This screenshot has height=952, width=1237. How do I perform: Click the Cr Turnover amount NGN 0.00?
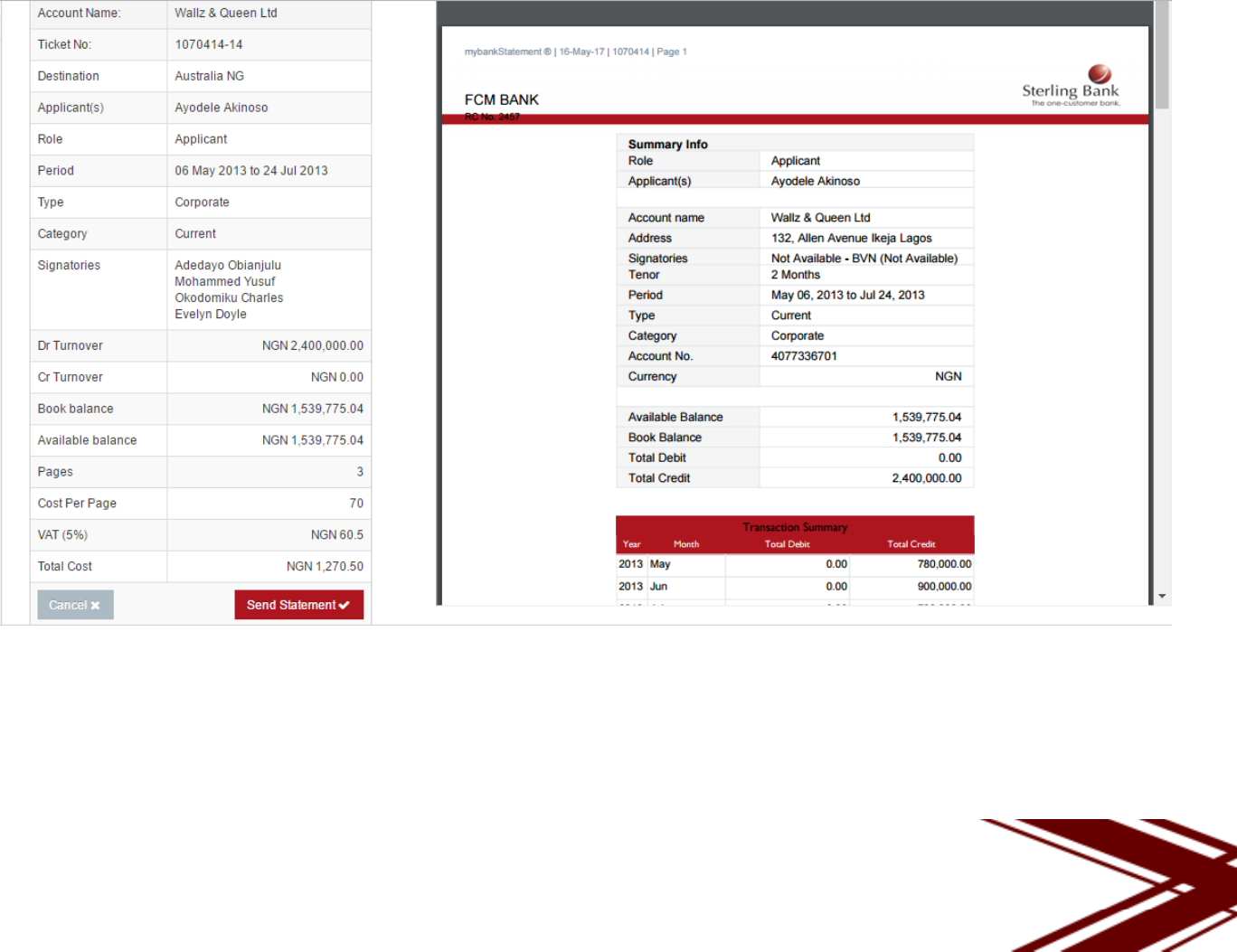[x=337, y=378]
